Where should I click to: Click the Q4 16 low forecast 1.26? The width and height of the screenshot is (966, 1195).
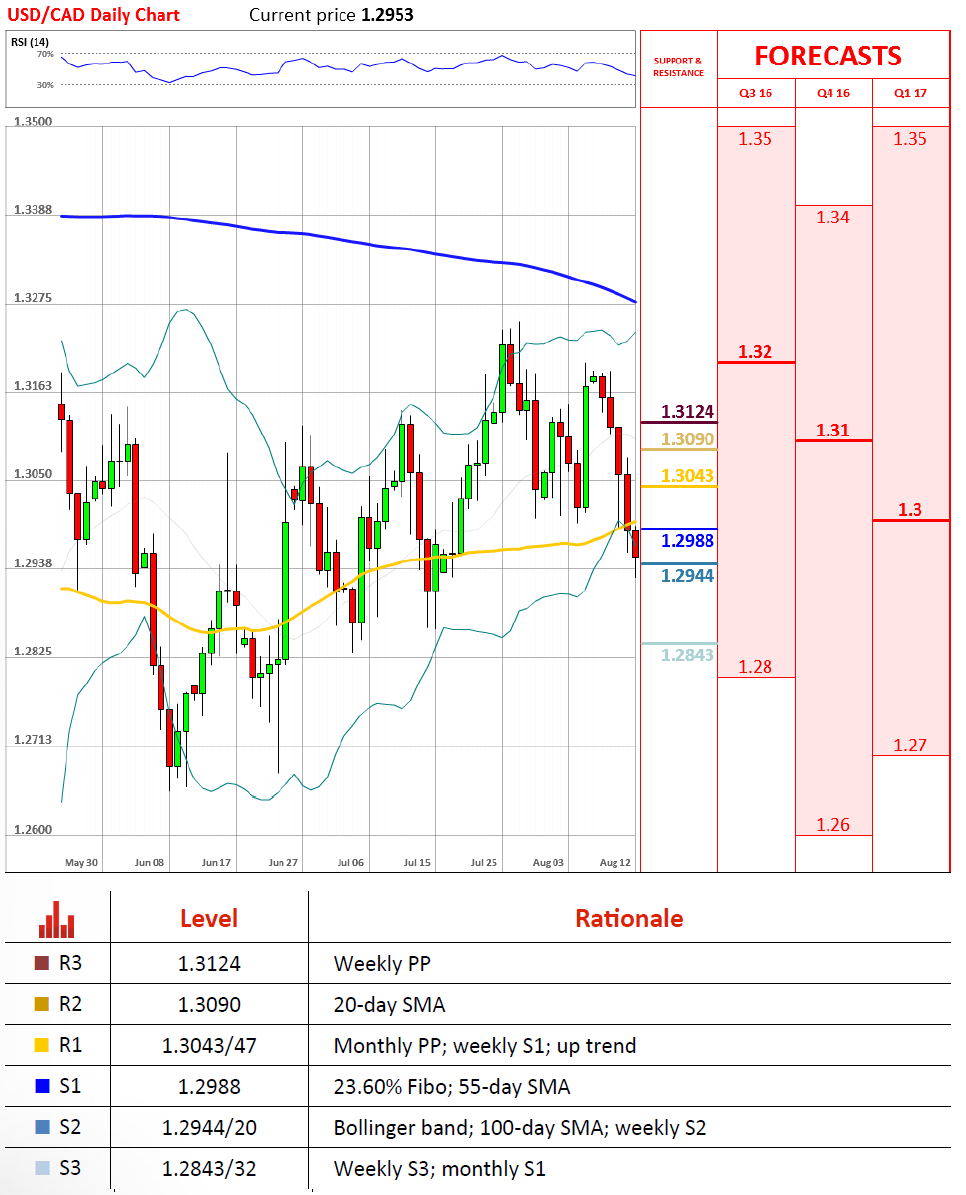point(833,825)
